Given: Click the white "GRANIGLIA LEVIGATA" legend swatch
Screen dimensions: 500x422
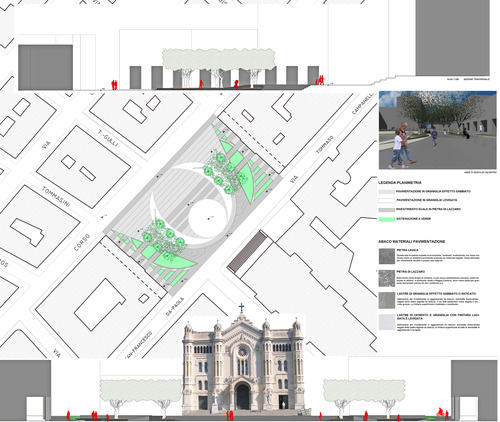Looking at the screenshot, I should point(387,201).
